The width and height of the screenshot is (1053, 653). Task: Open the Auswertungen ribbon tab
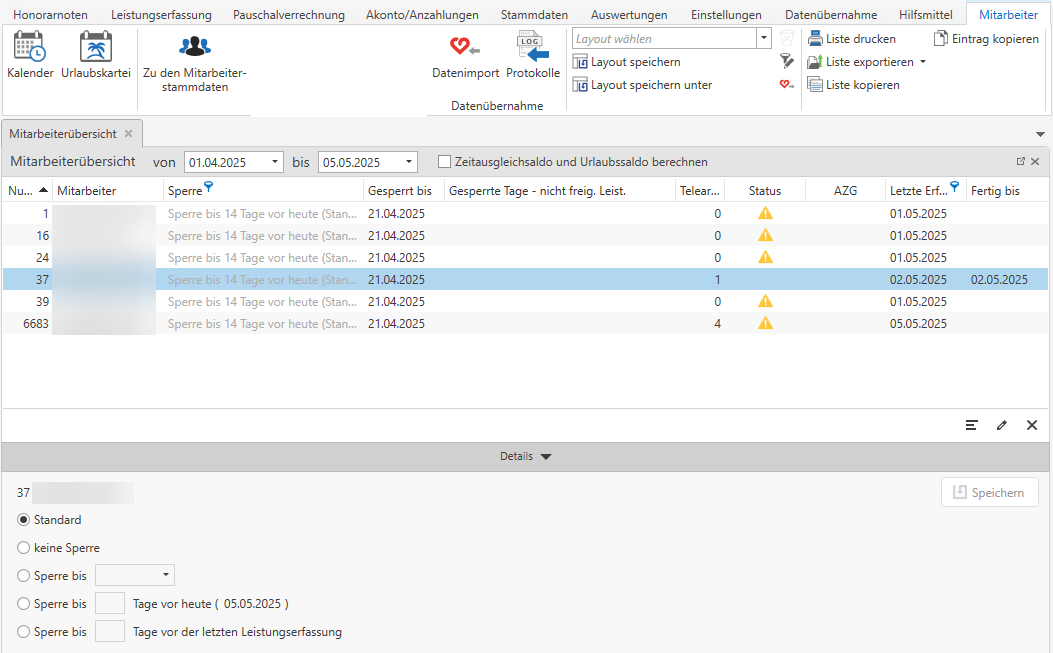pos(629,15)
